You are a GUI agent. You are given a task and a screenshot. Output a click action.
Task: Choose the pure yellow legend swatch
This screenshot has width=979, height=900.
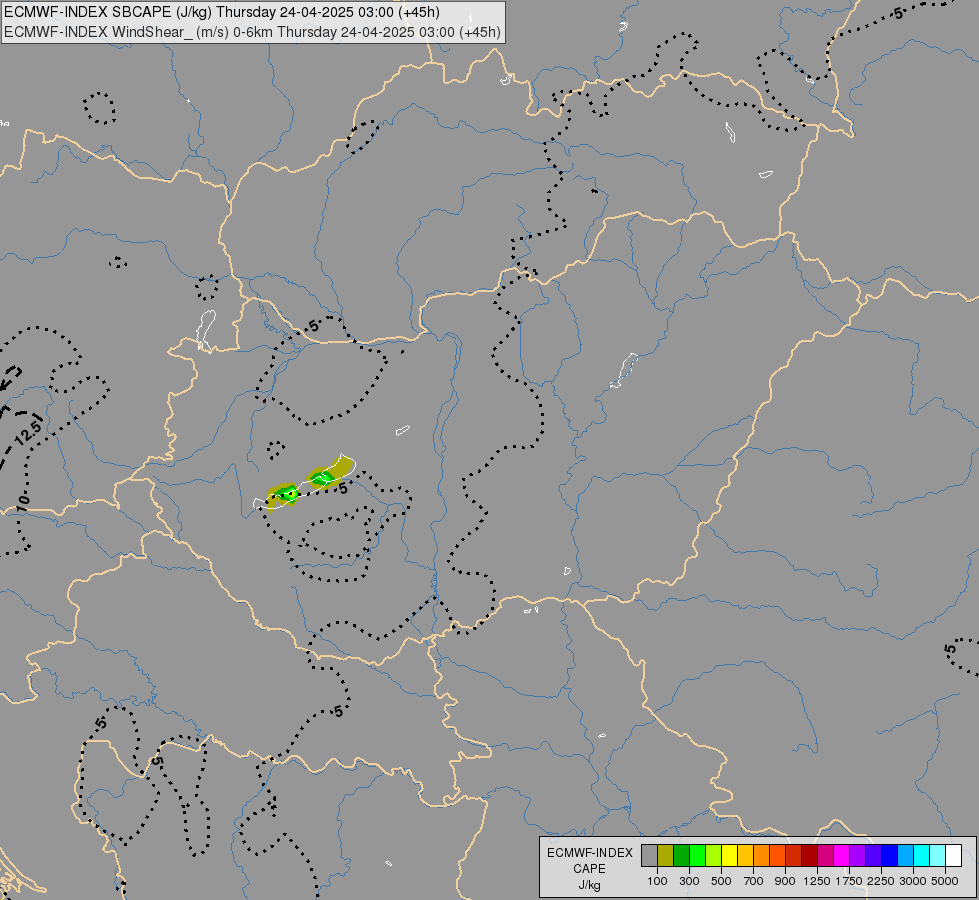pyautogui.click(x=729, y=855)
